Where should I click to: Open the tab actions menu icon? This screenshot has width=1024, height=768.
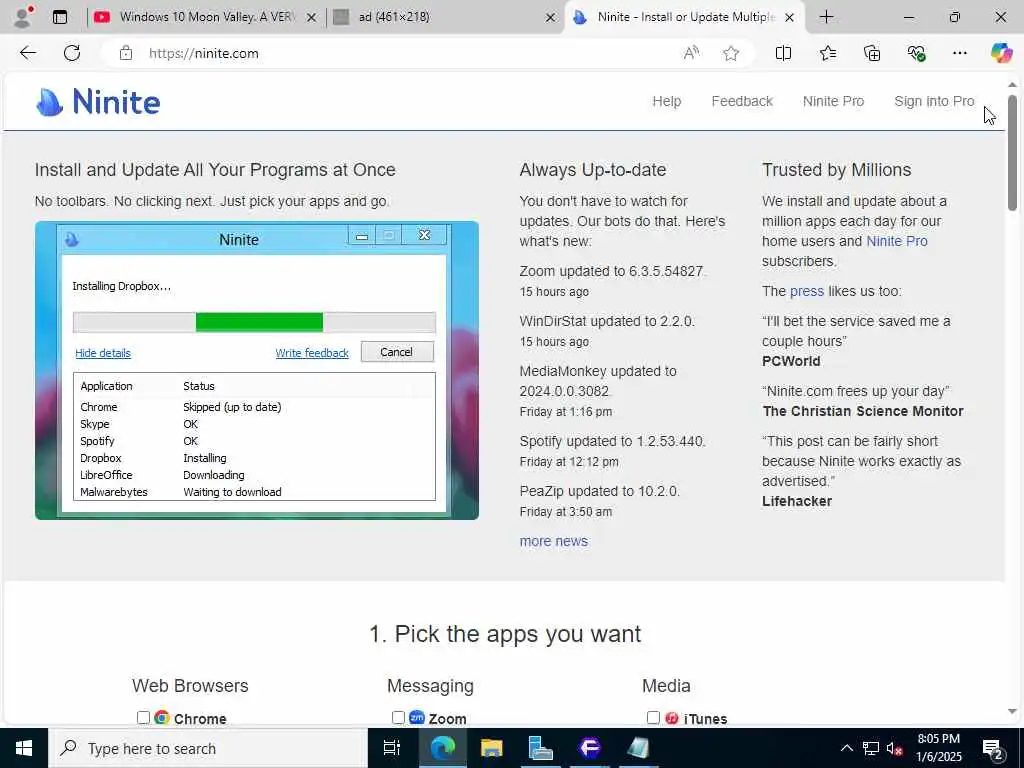60,17
